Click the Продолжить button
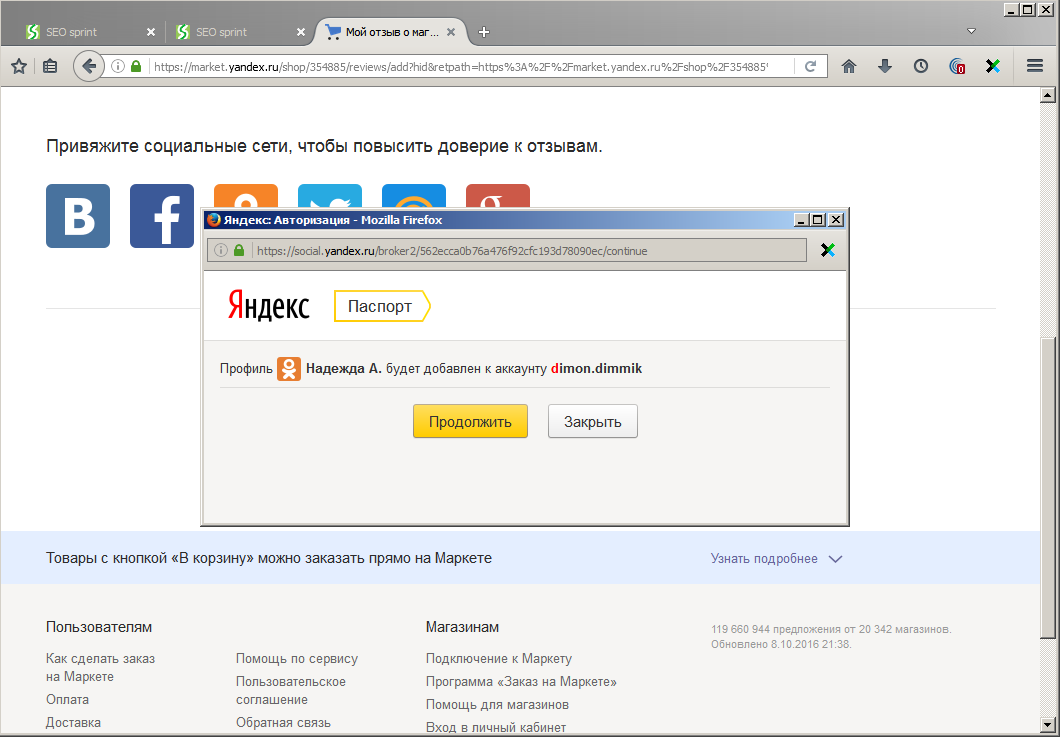 tap(471, 421)
